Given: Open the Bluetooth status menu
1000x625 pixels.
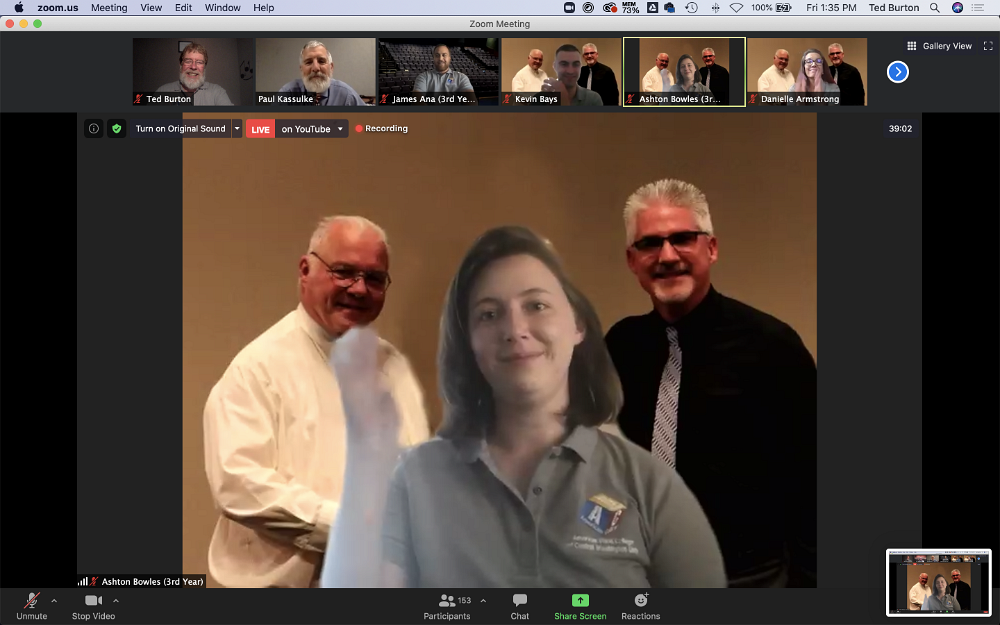Looking at the screenshot, I should click(x=716, y=8).
